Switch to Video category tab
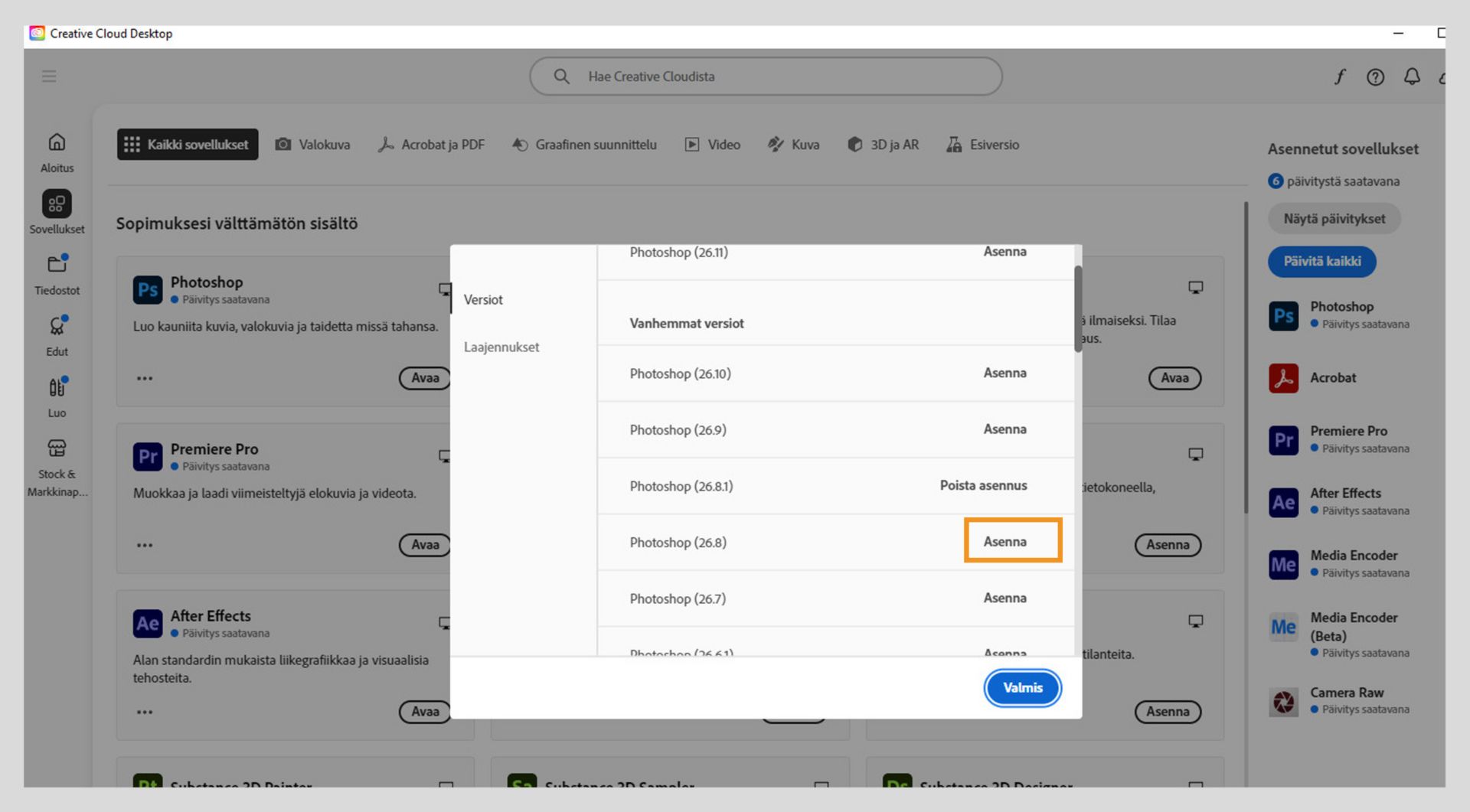The width and height of the screenshot is (1470, 812). click(712, 145)
